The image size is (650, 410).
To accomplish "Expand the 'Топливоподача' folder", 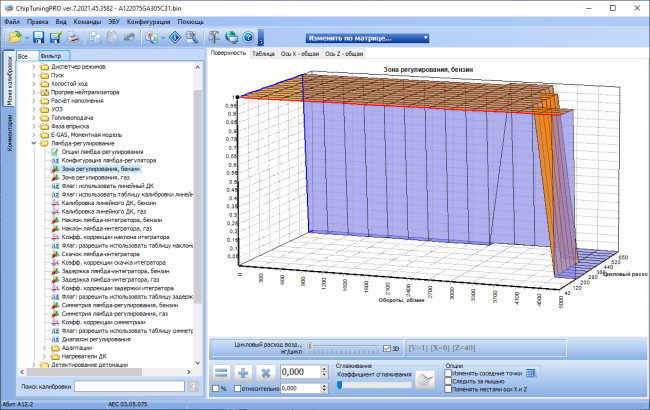I will click(x=34, y=118).
